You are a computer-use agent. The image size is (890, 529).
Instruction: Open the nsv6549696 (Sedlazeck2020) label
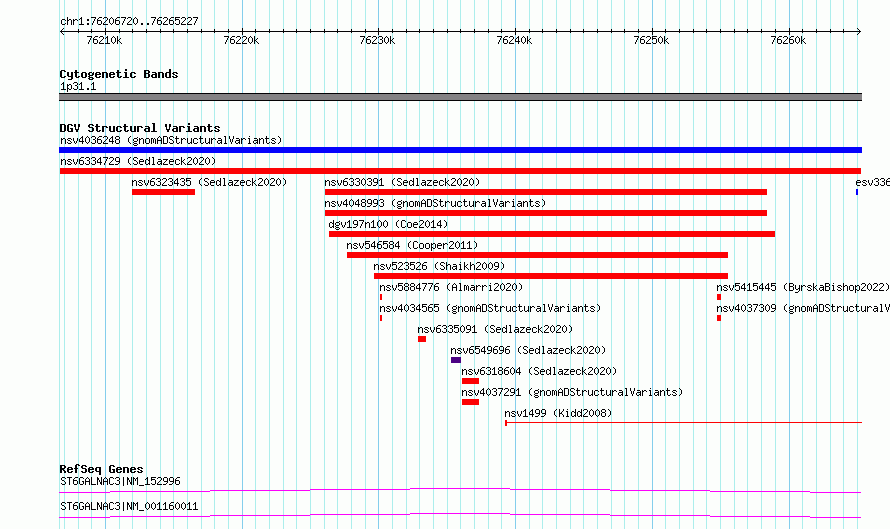(x=528, y=350)
